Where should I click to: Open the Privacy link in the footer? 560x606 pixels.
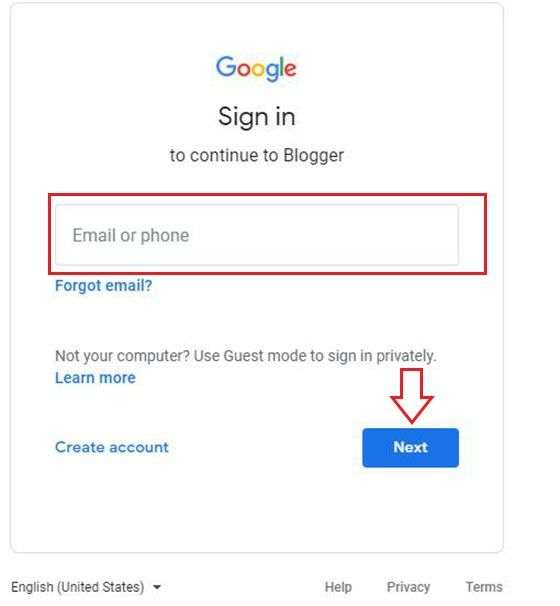[x=409, y=587]
